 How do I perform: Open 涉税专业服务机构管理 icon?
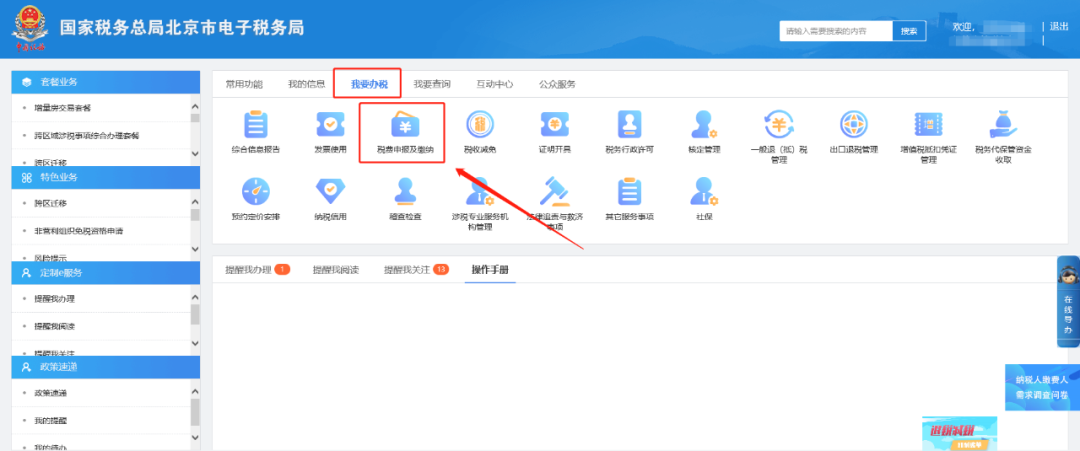[x=479, y=192]
